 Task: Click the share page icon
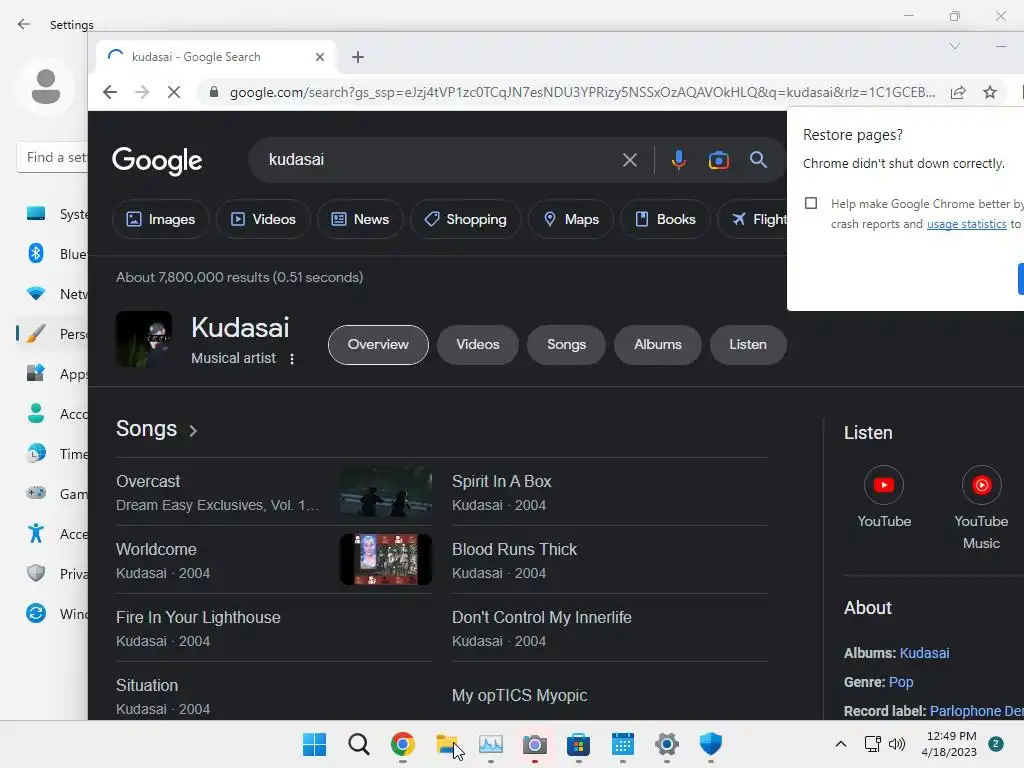click(958, 92)
